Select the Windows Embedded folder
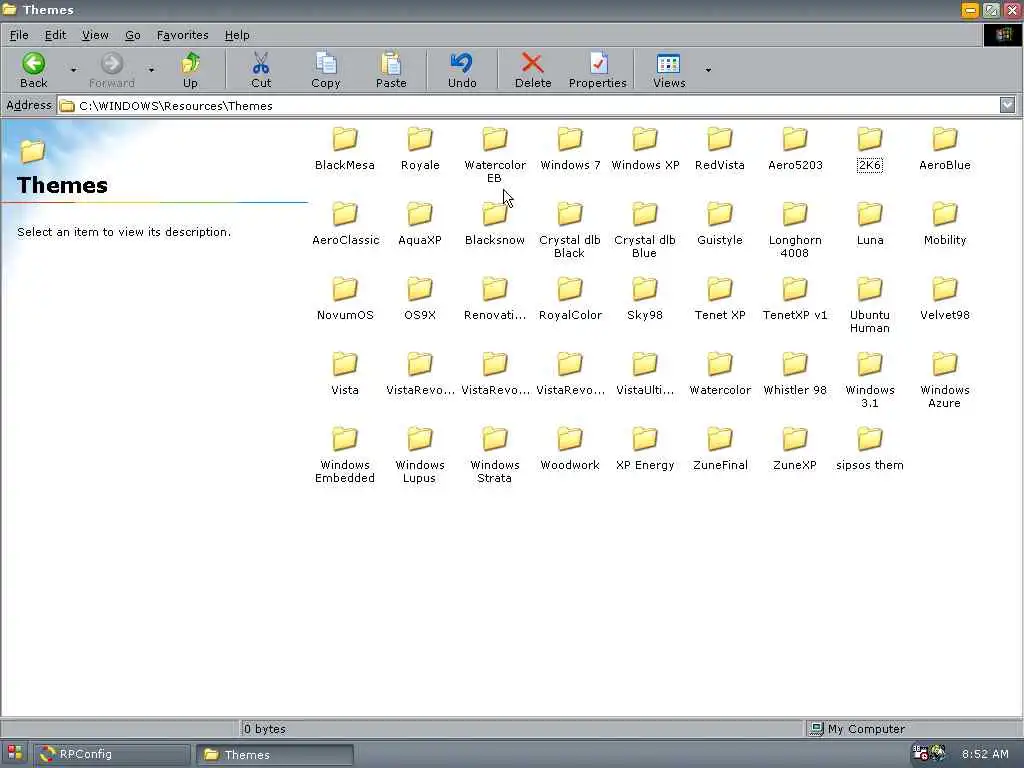This screenshot has width=1024, height=768. point(345,456)
